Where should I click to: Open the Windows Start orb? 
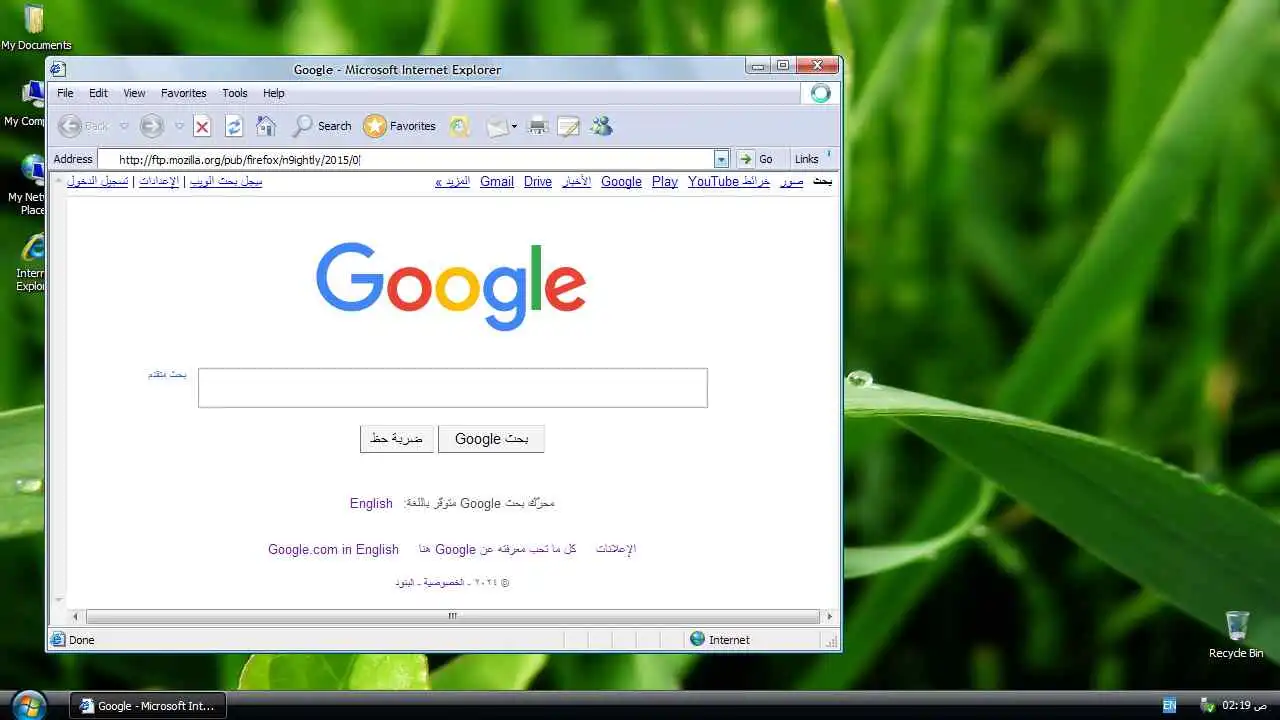30,704
